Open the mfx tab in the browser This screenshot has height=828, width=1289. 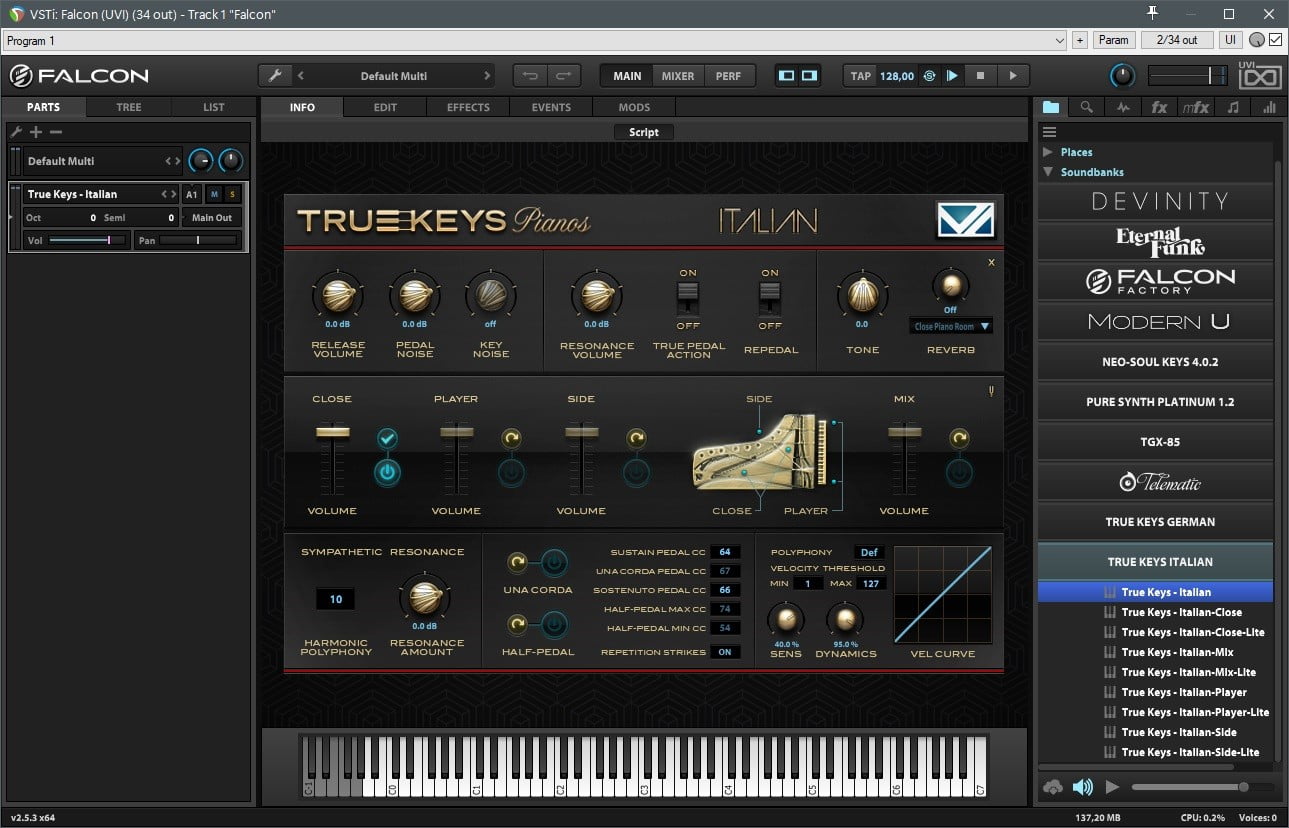(1196, 107)
